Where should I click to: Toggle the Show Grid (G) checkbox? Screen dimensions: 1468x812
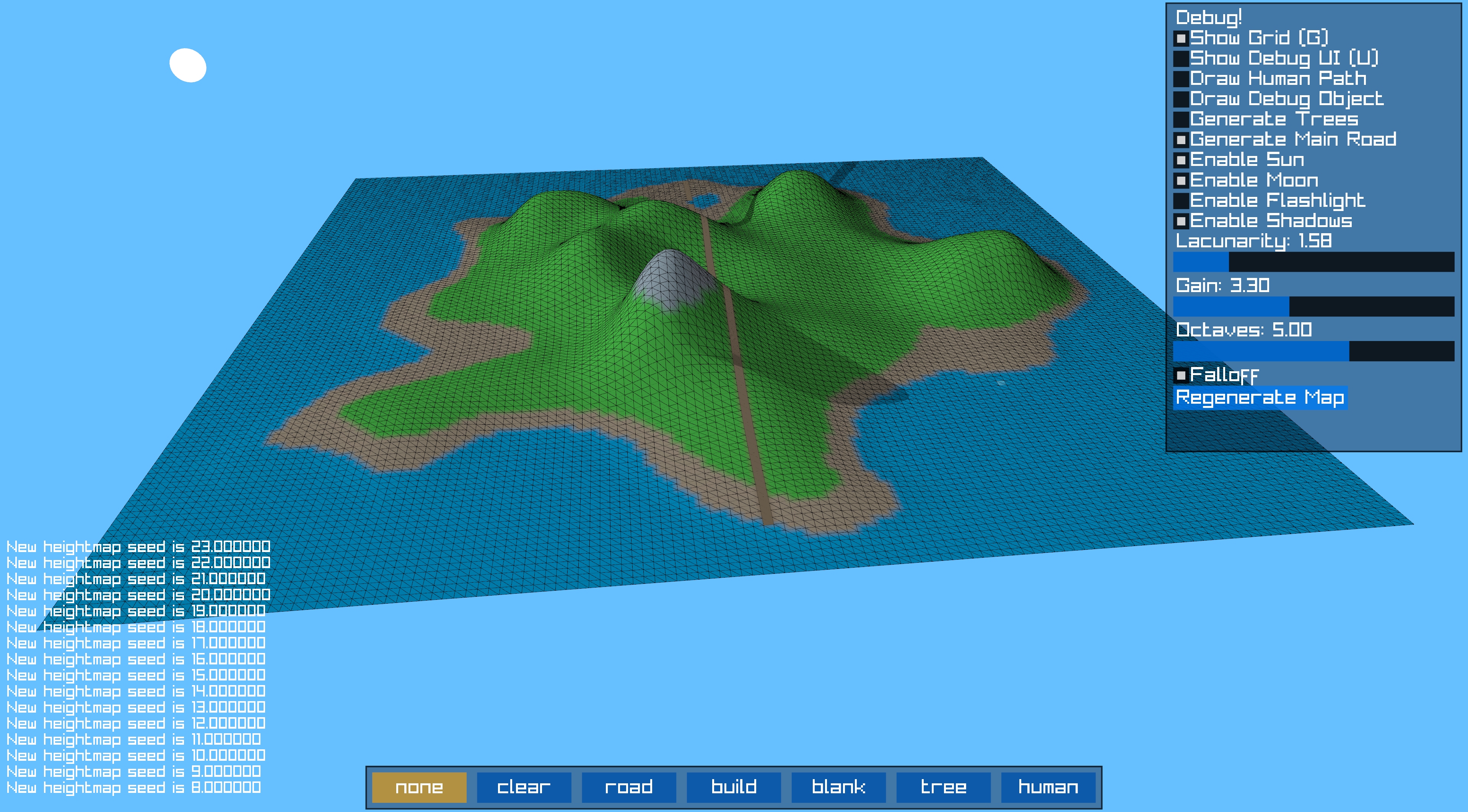pos(1181,39)
